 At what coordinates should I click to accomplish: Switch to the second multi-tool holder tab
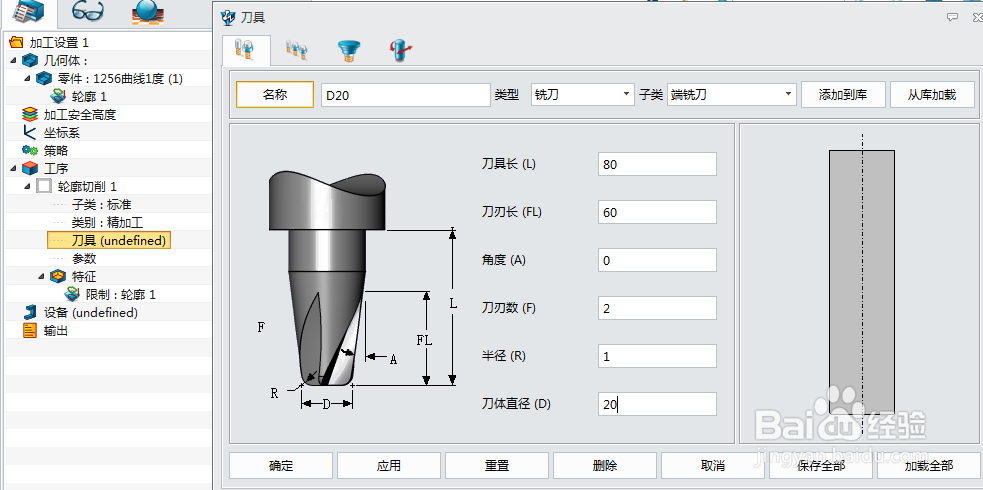point(296,50)
